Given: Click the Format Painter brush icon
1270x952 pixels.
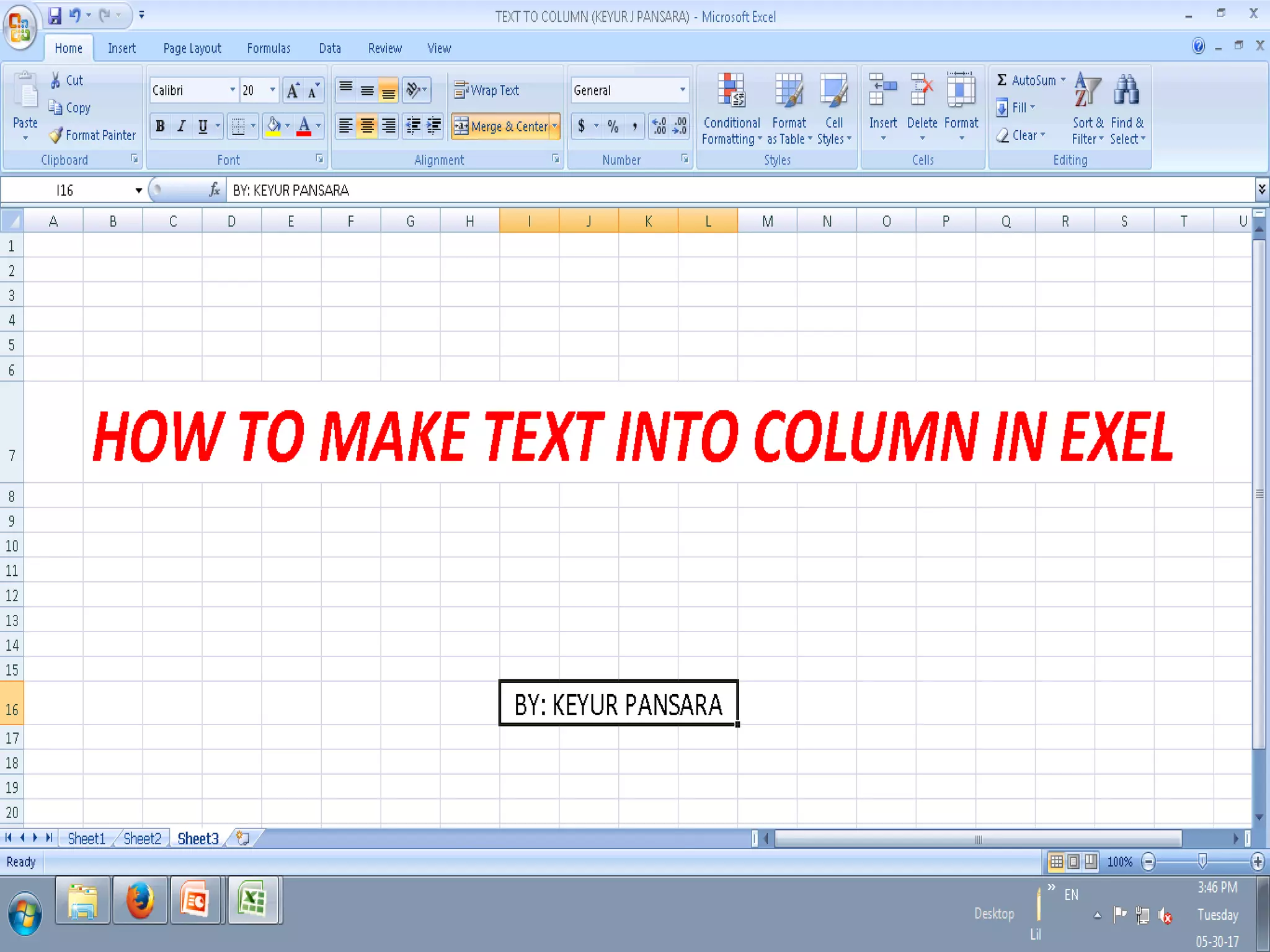Looking at the screenshot, I should click(x=56, y=135).
